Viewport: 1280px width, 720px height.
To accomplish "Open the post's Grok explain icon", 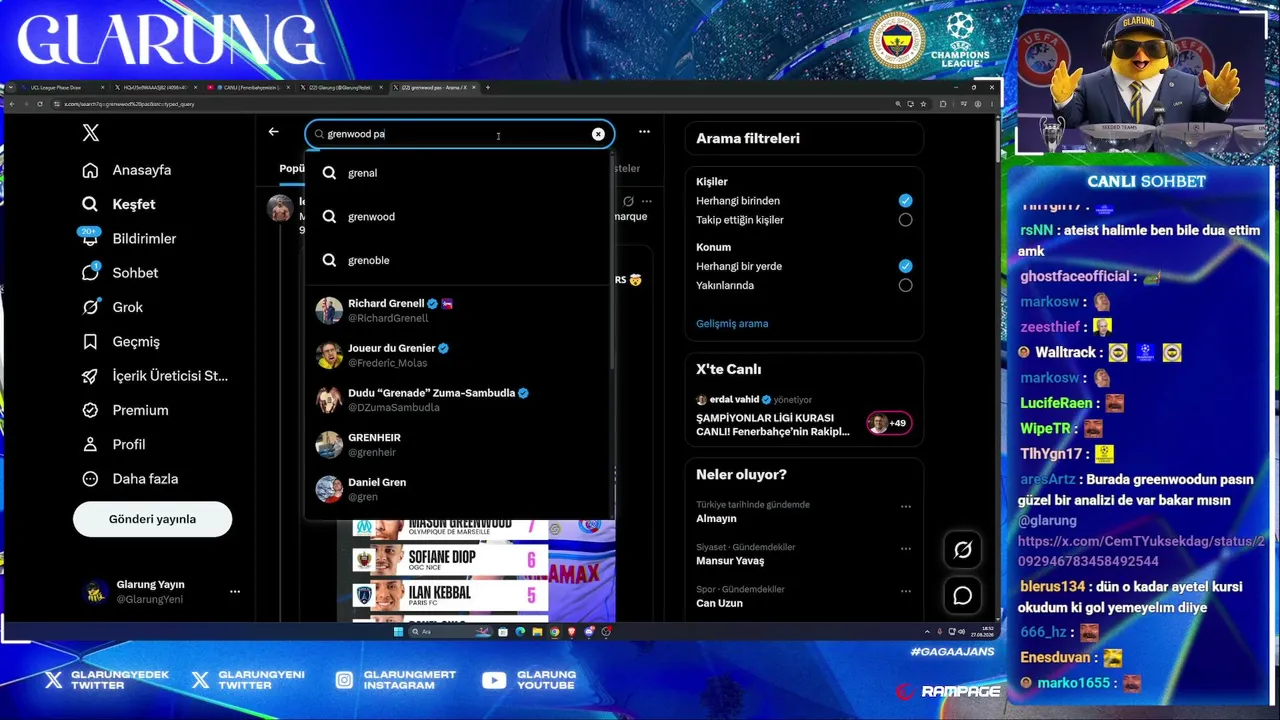I will point(628,201).
